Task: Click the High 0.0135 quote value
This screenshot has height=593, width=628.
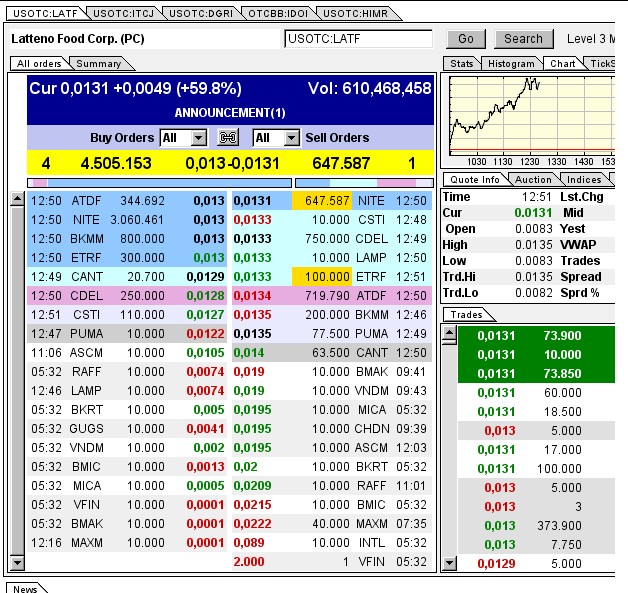Action: click(x=533, y=245)
